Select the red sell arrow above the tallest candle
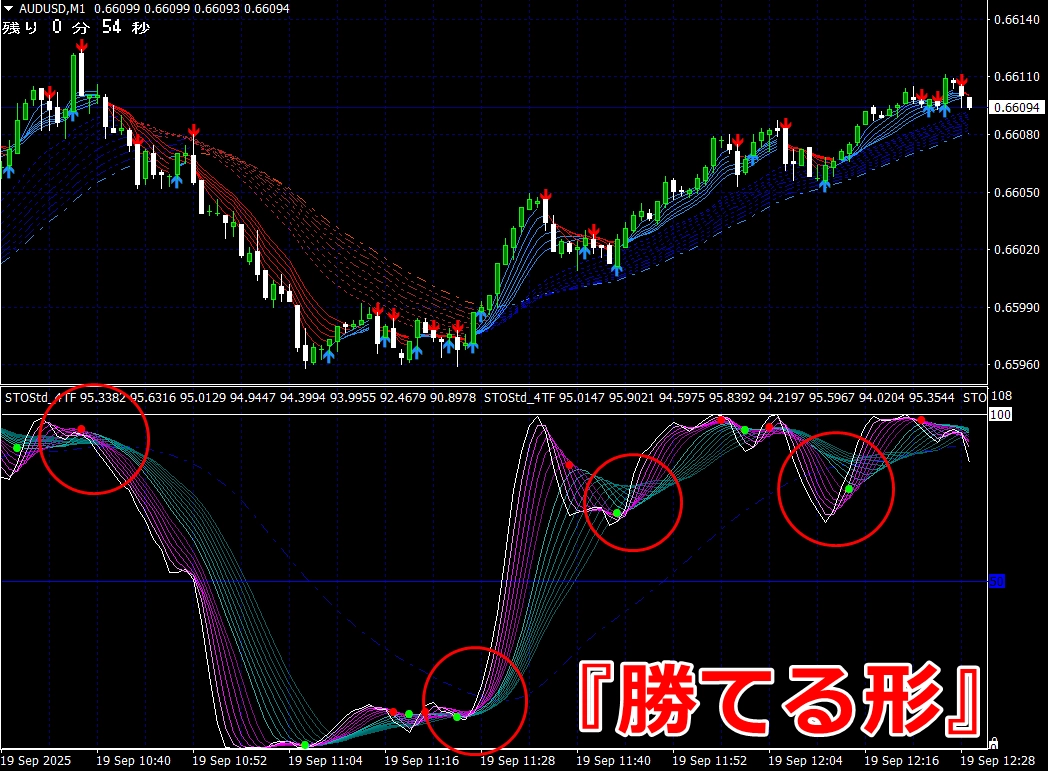The width and height of the screenshot is (1048, 771). 82,45
